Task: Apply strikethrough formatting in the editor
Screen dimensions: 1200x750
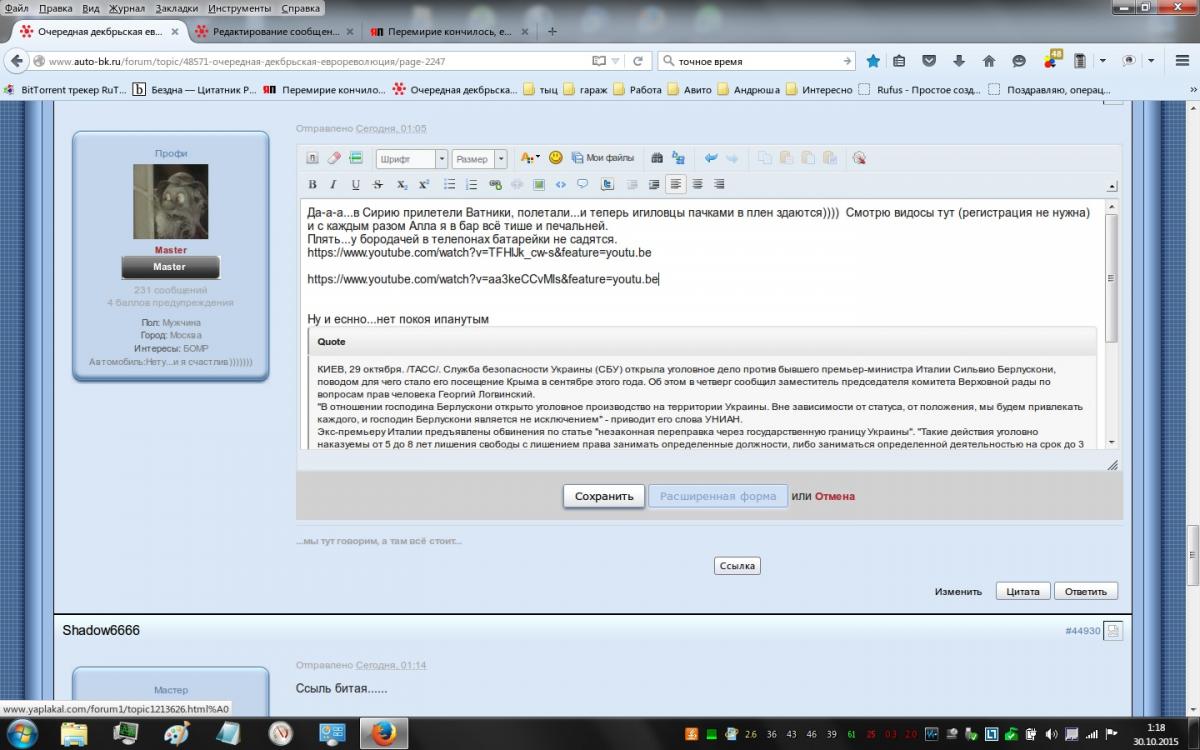Action: (x=378, y=185)
